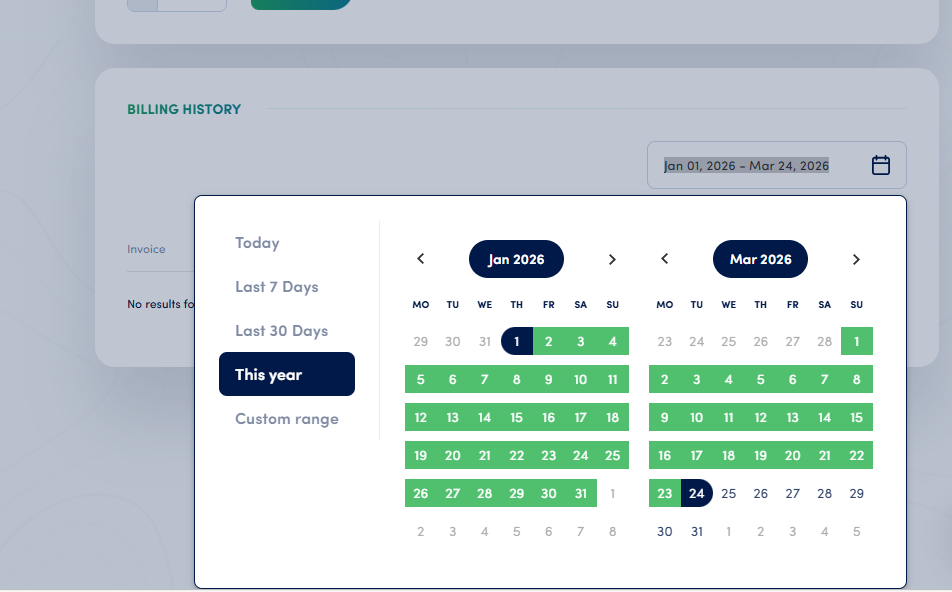Go back one month in the March calendar
The image size is (952, 592).
pos(664,258)
